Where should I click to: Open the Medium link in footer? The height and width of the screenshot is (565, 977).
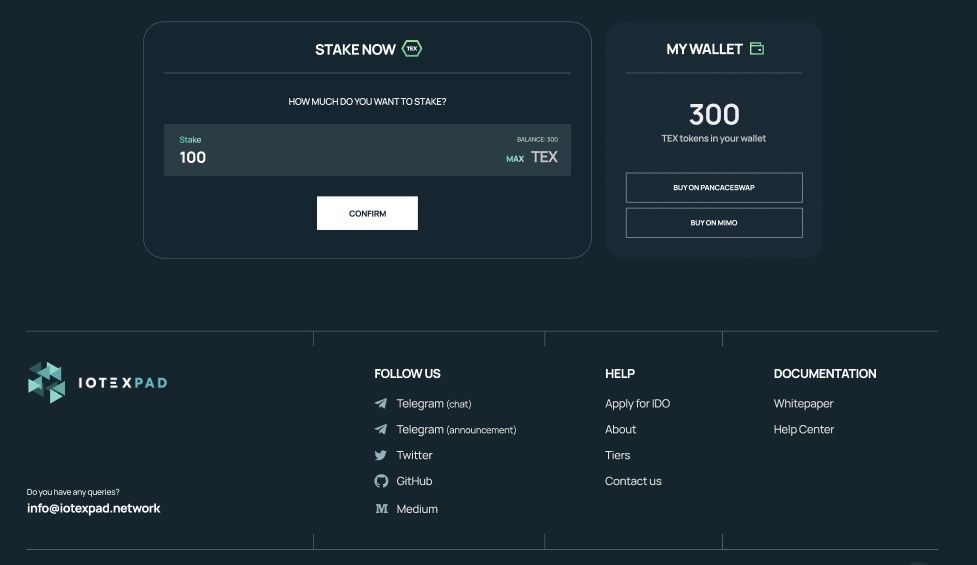[417, 509]
